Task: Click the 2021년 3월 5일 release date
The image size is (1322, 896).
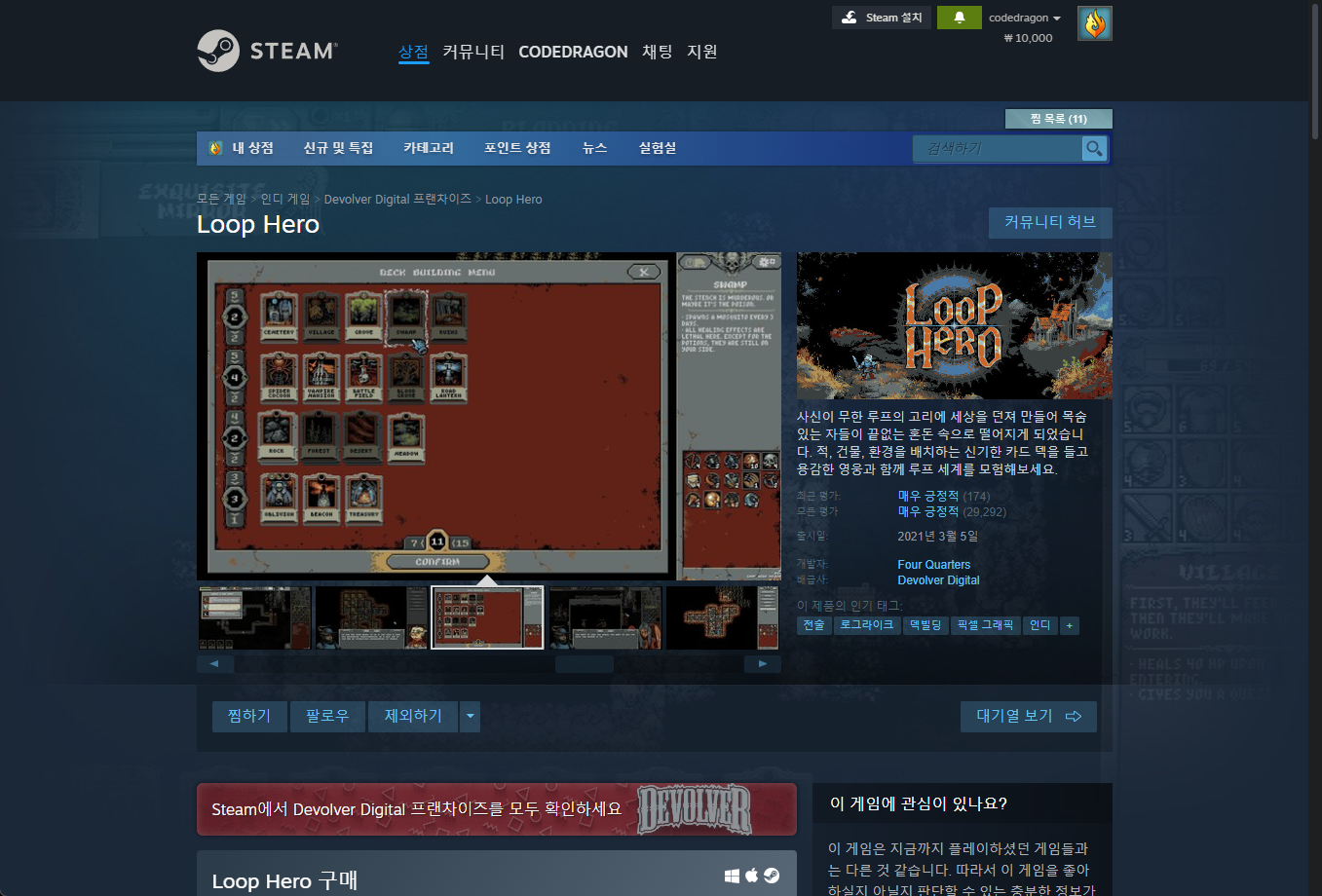Action: (x=937, y=536)
